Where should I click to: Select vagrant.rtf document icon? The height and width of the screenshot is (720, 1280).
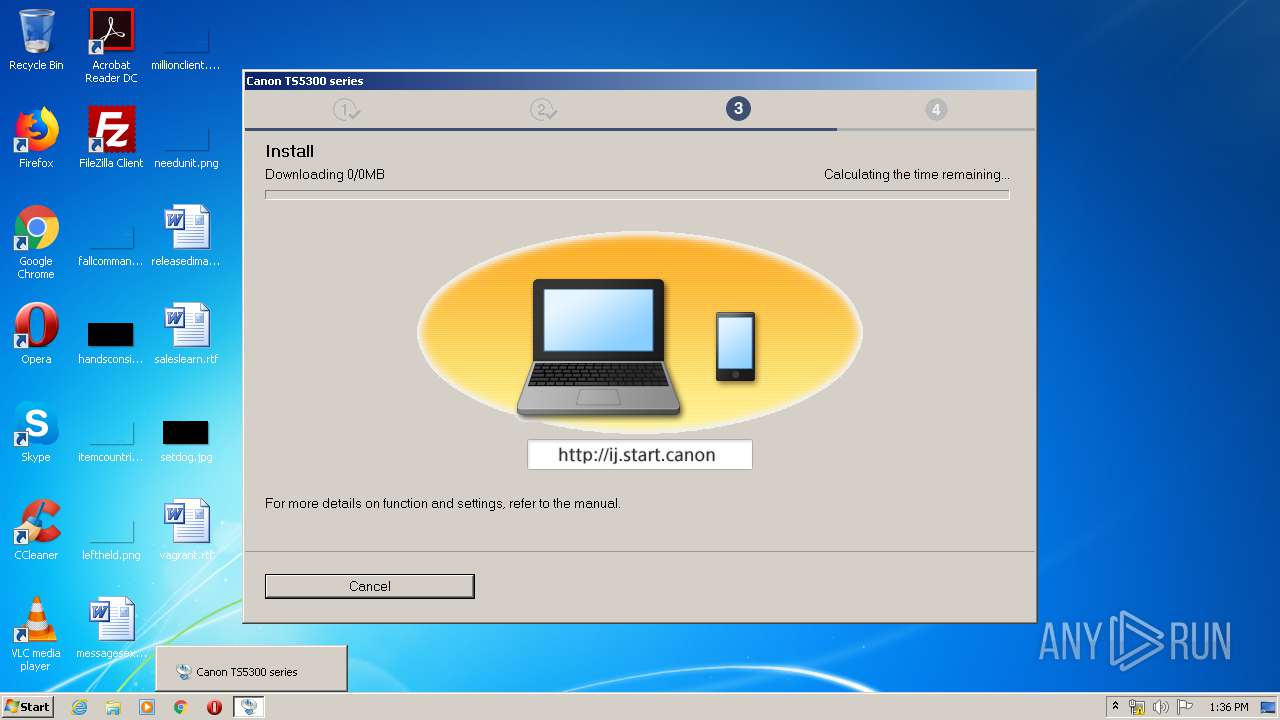(186, 530)
